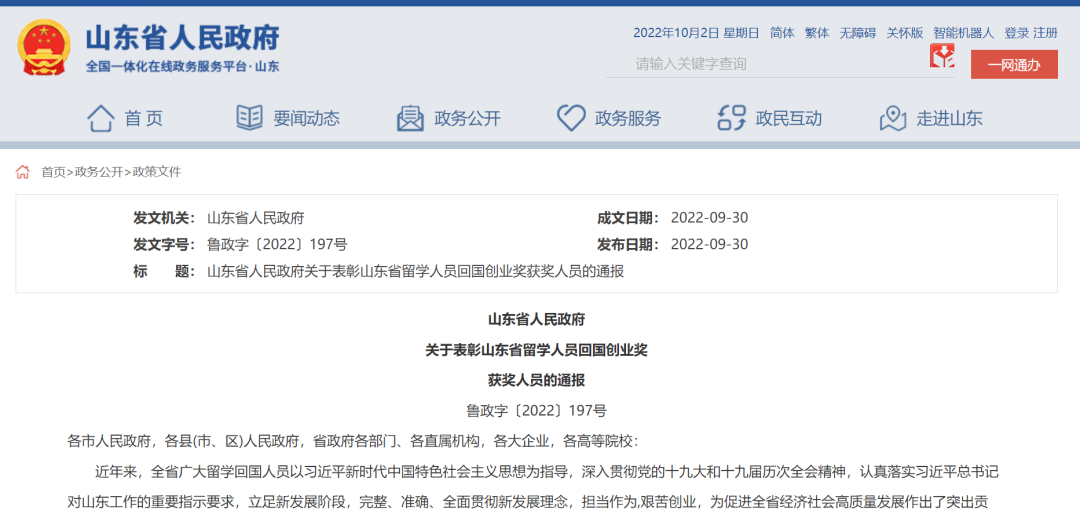Go to 政务公开 in the breadcrumb
This screenshot has height=514, width=1080.
pos(99,172)
